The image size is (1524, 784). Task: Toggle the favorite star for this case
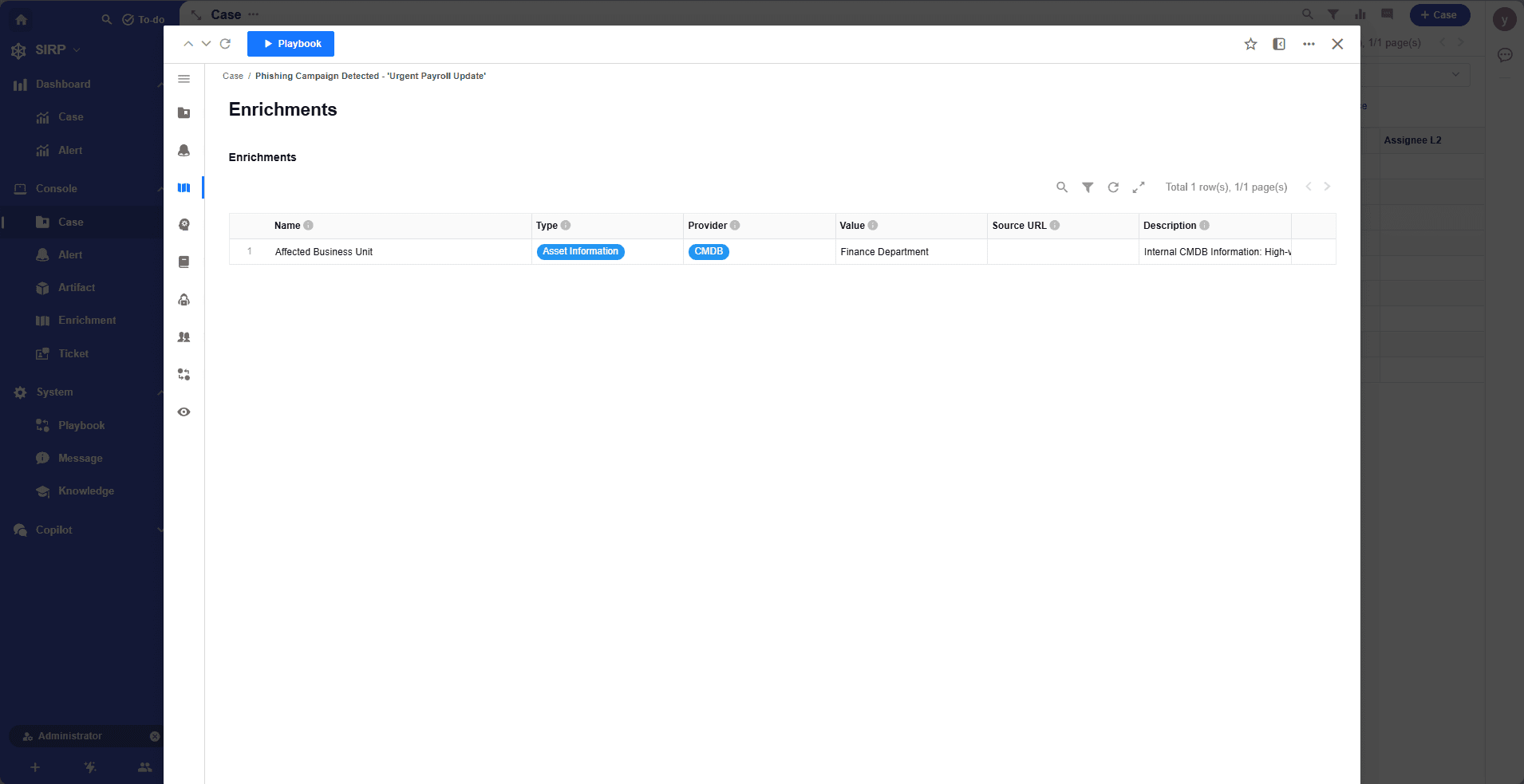(1250, 45)
